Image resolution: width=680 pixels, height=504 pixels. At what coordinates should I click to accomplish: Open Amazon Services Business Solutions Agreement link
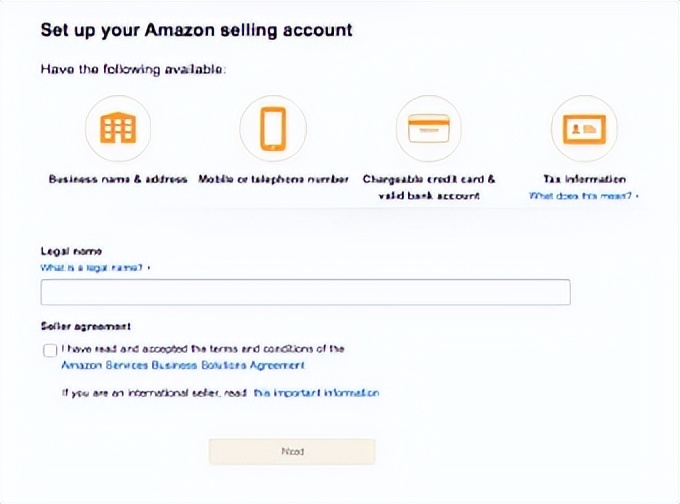tap(183, 365)
